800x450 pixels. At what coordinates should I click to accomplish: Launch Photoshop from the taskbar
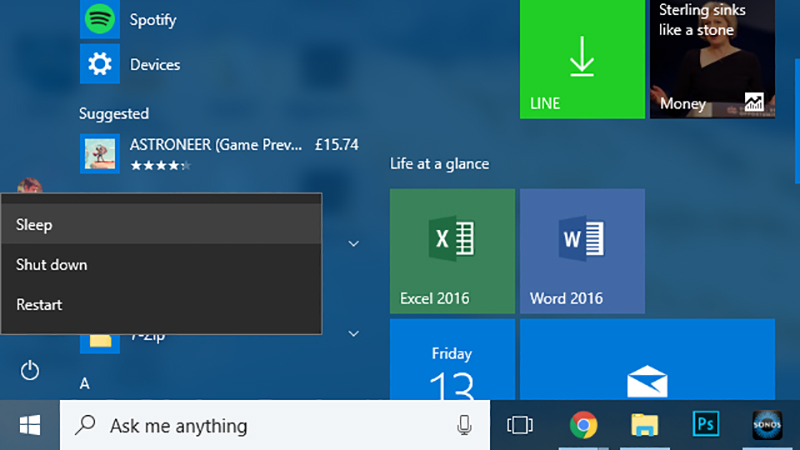(706, 424)
